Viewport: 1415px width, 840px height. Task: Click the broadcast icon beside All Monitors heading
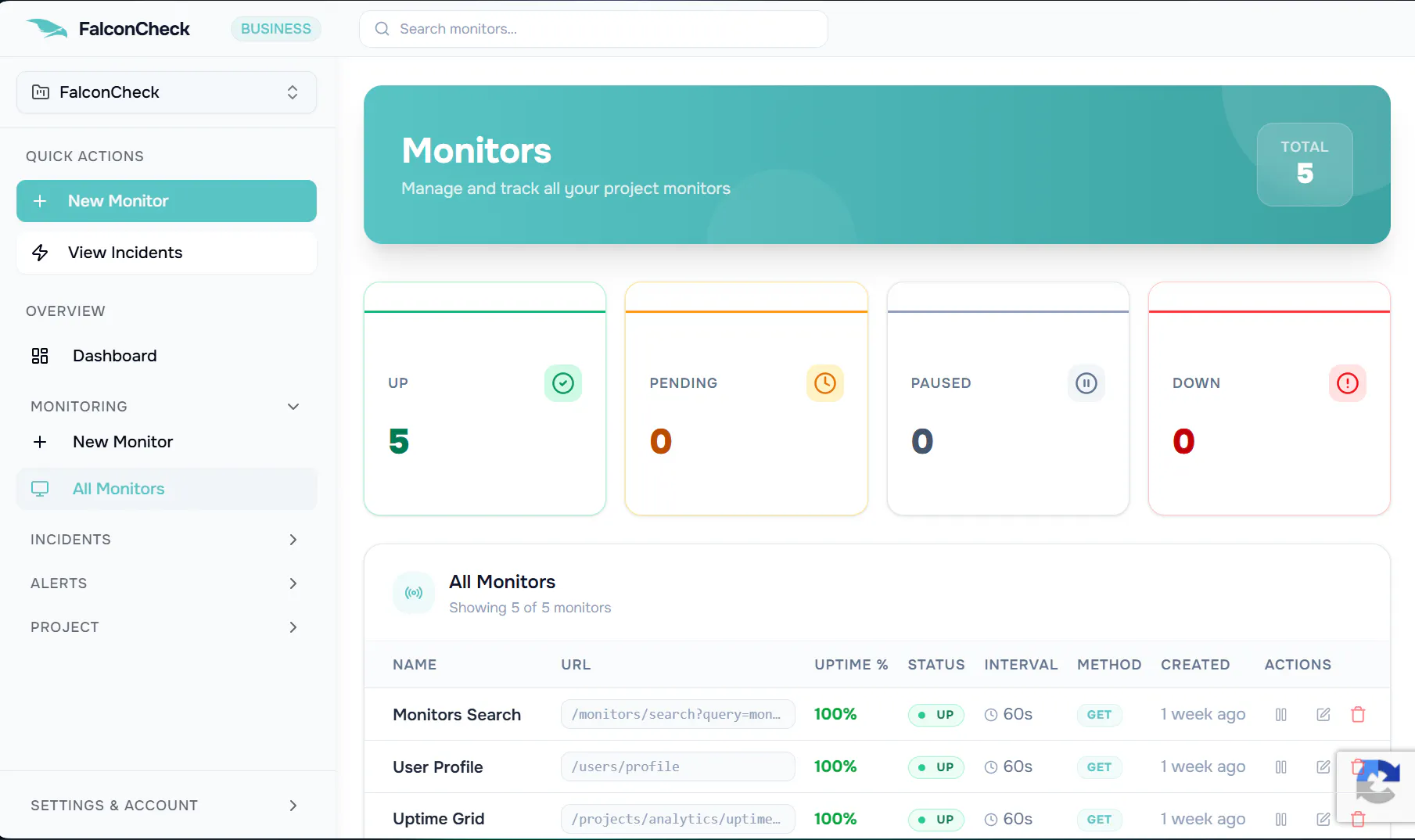414,593
